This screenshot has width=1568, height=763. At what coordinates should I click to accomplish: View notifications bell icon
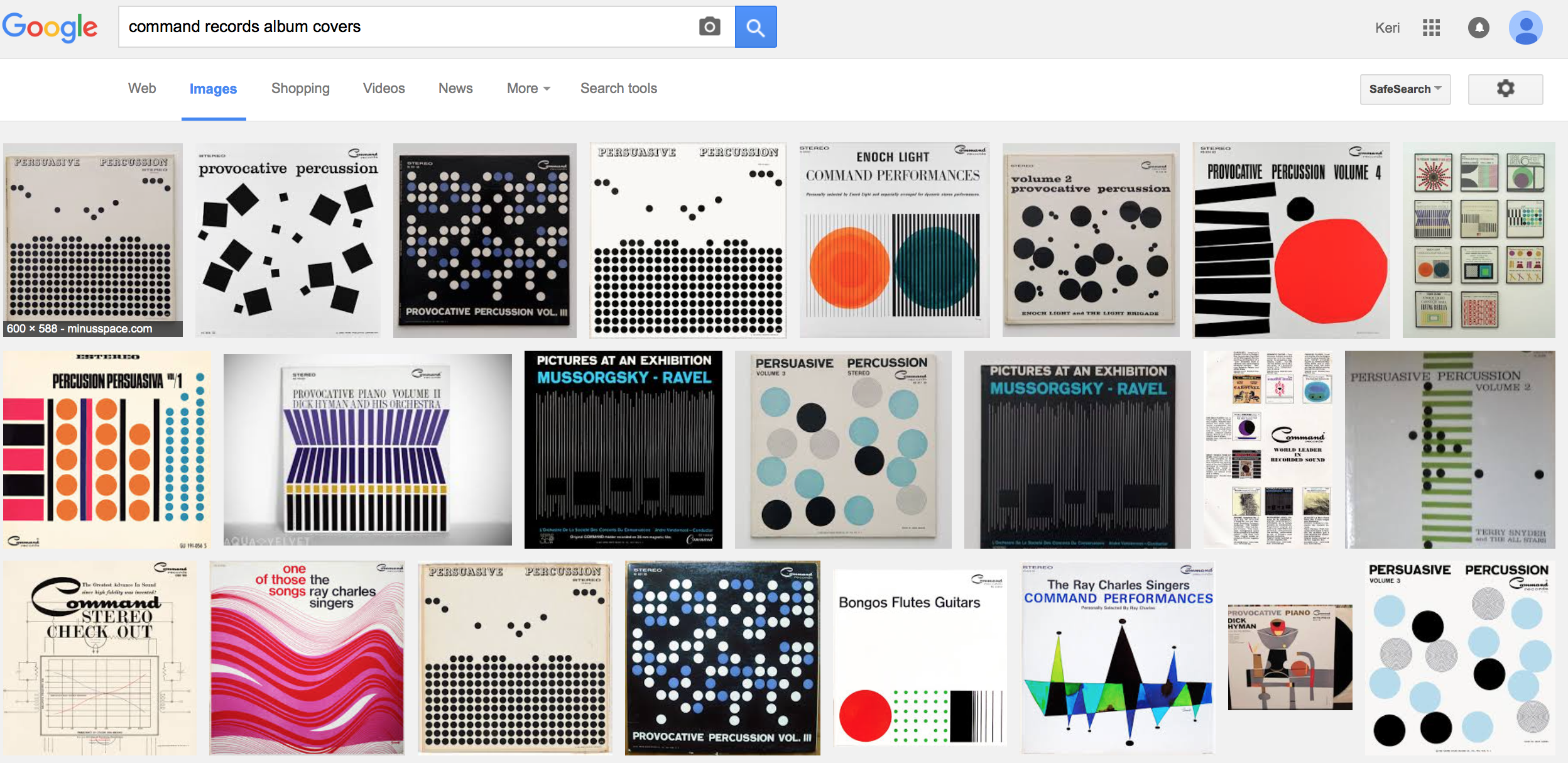(x=1478, y=28)
